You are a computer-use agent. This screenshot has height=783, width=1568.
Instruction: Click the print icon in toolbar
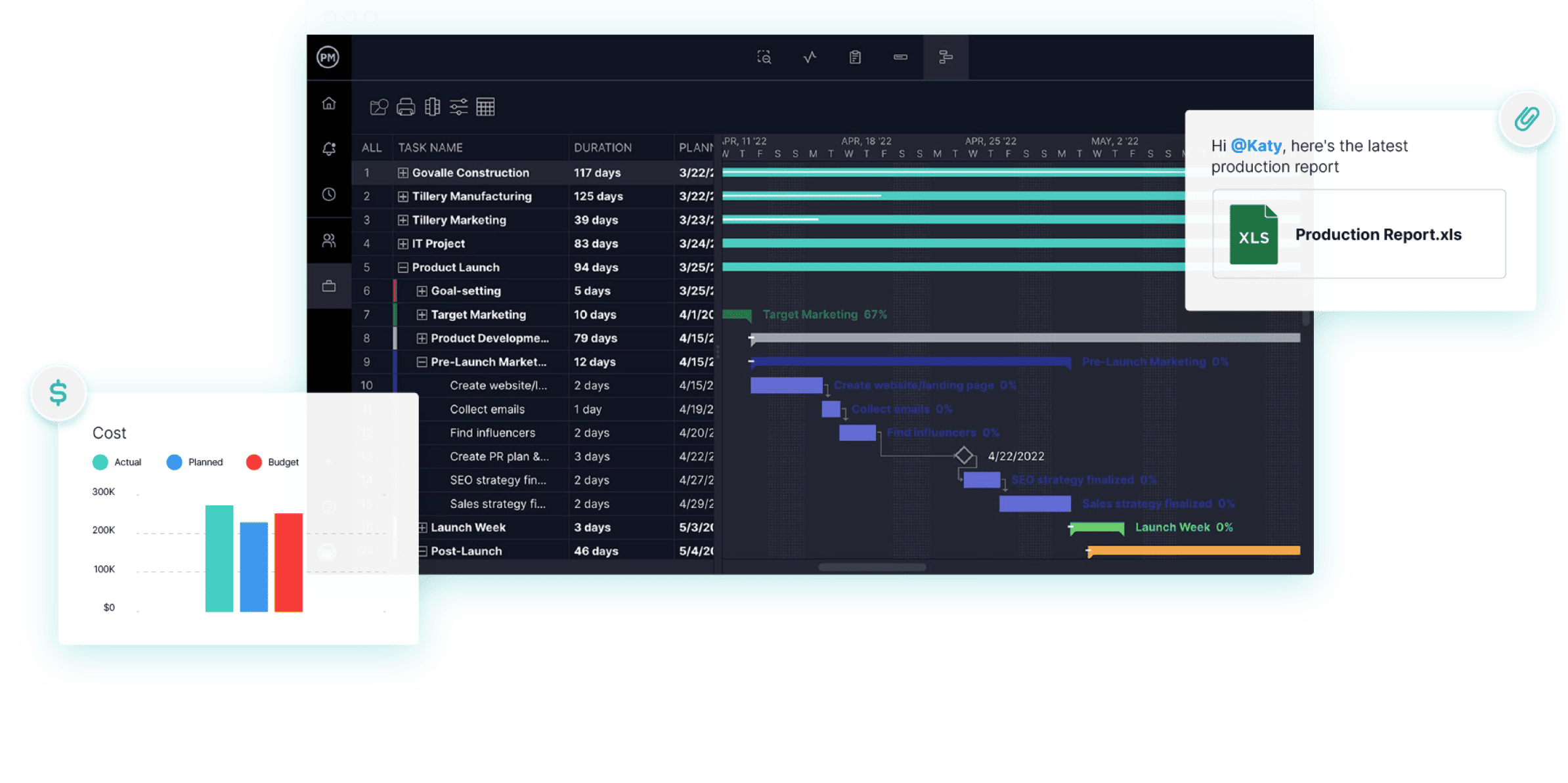coord(406,107)
